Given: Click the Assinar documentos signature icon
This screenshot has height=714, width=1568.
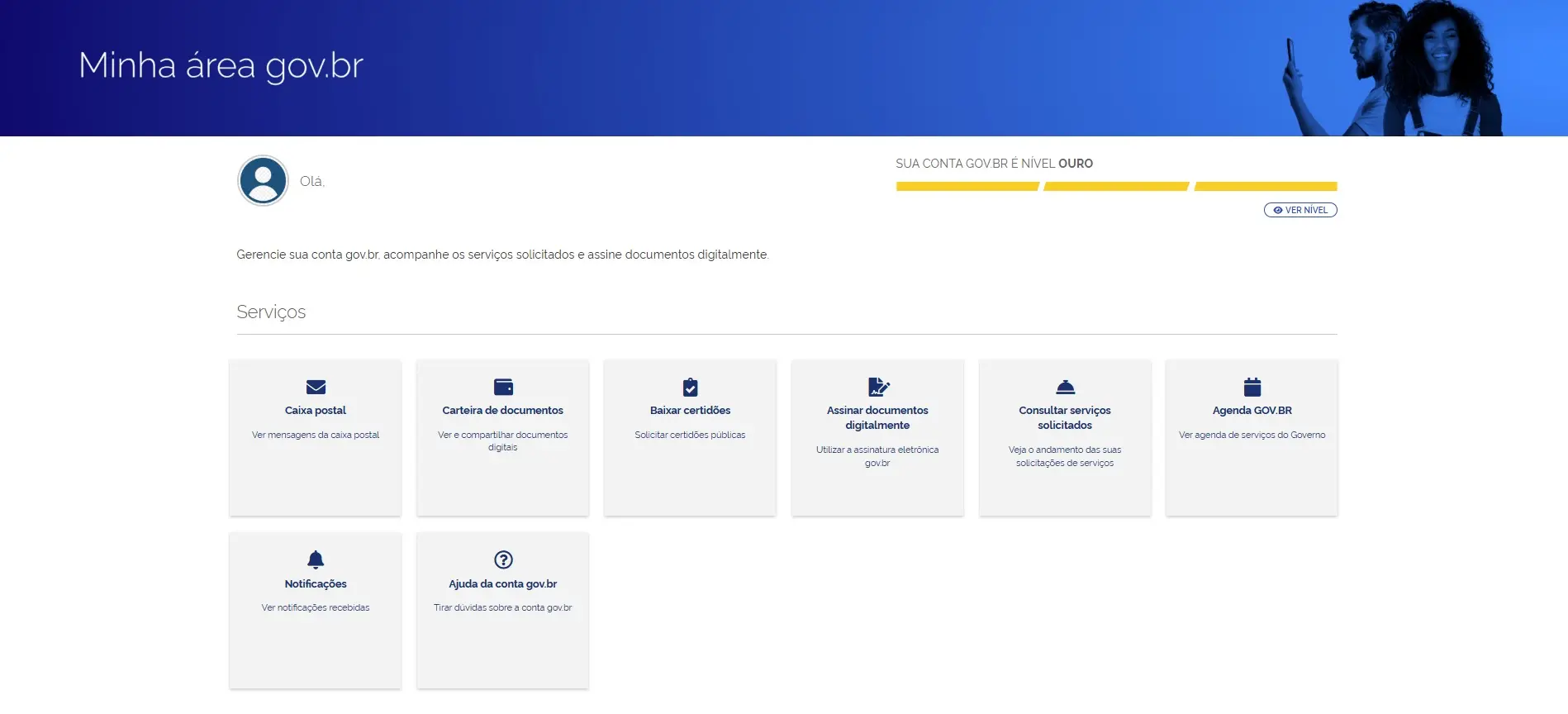Looking at the screenshot, I should (x=878, y=387).
